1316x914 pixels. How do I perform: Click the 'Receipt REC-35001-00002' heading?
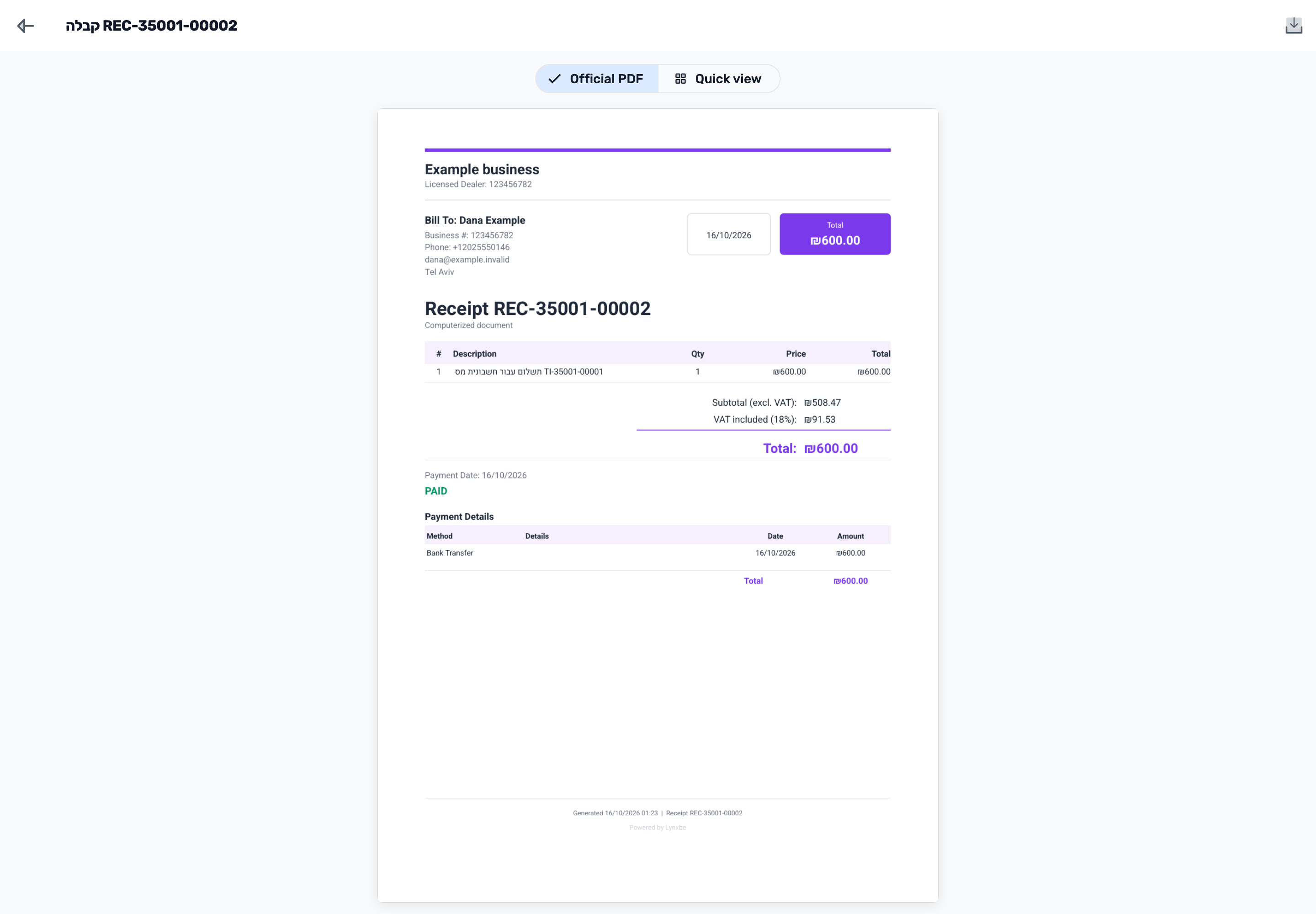tap(537, 308)
